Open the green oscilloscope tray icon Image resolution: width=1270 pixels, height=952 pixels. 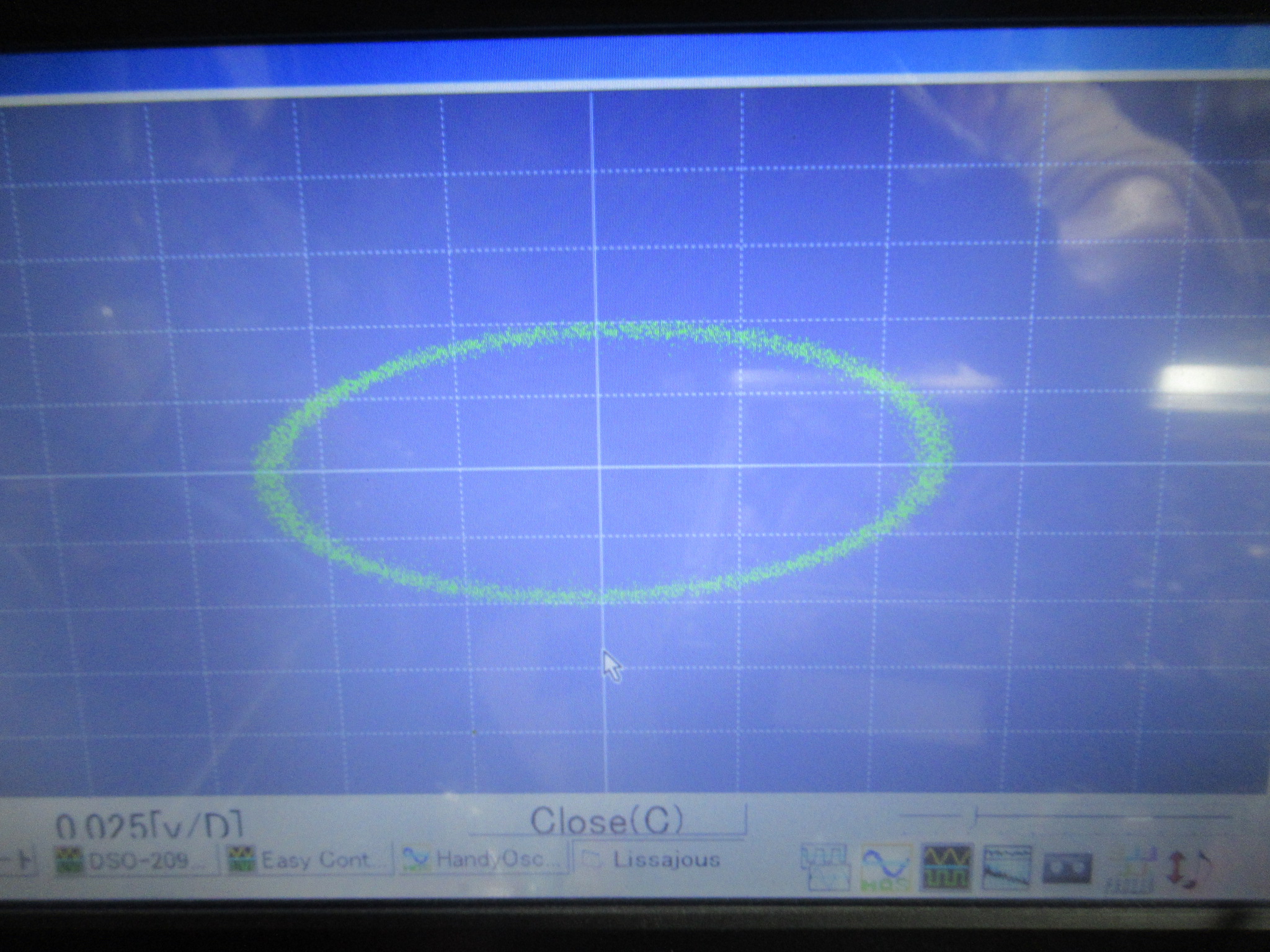(948, 866)
